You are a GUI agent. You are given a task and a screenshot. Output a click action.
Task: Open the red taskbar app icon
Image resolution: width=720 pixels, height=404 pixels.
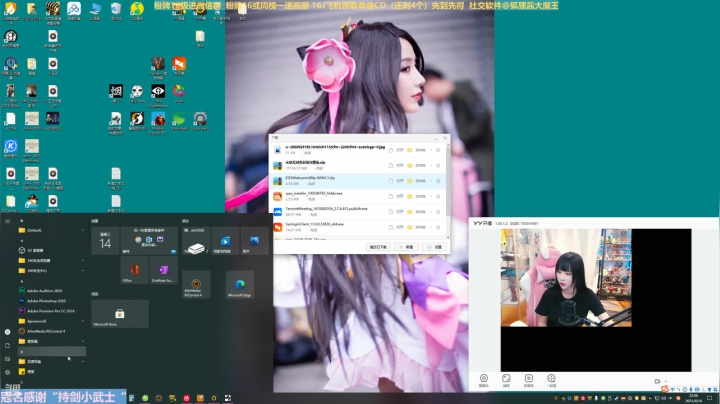point(186,398)
